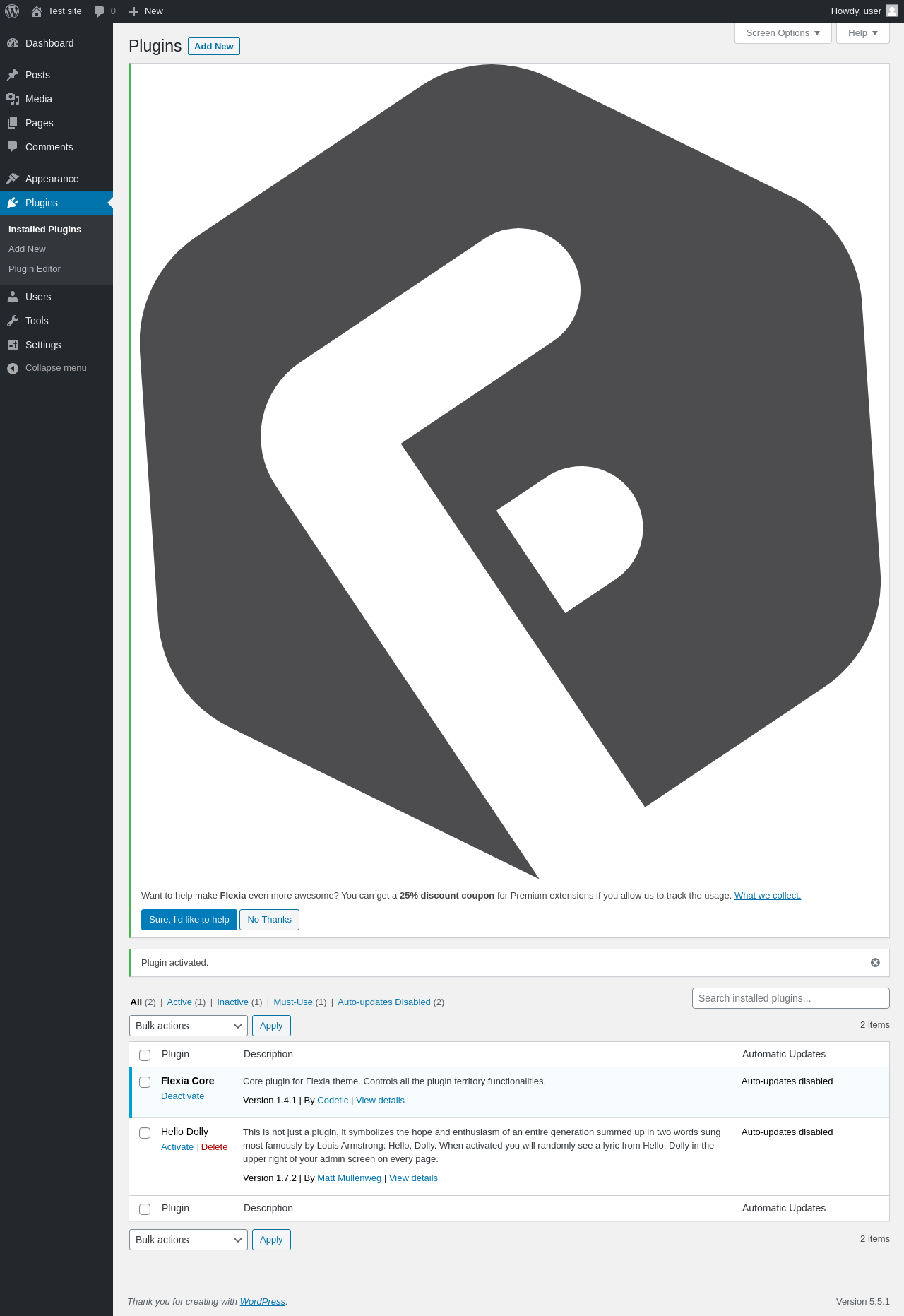The image size is (904, 1316).
Task: Open the Test site home icon
Action: (37, 11)
